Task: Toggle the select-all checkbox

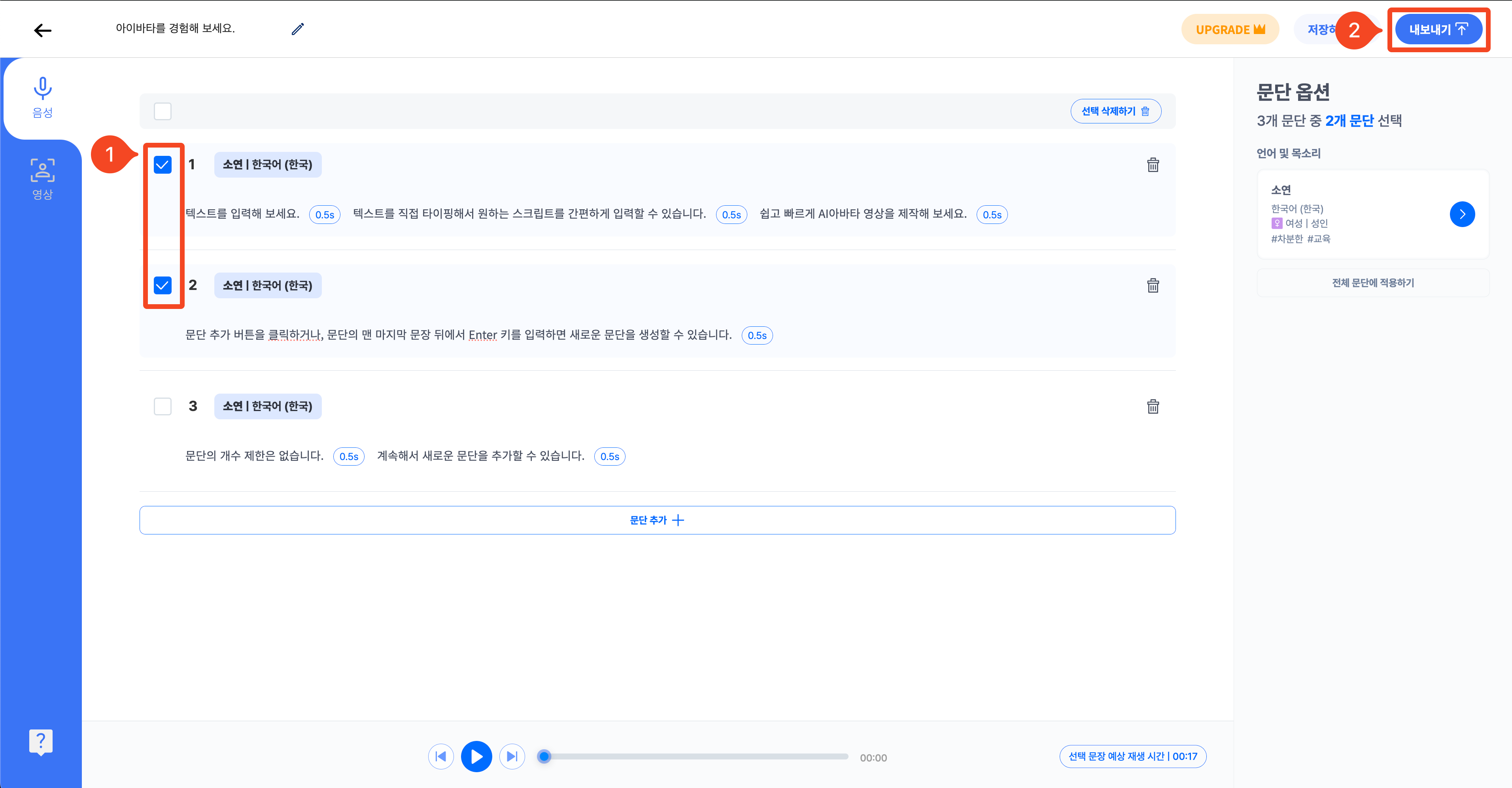Action: [163, 111]
